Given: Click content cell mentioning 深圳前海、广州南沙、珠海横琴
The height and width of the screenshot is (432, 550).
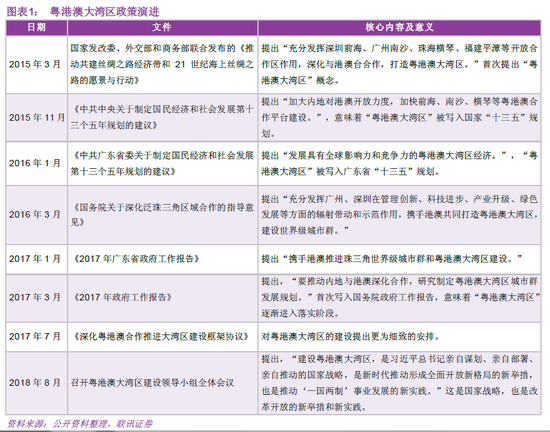Looking at the screenshot, I should pos(400,64).
